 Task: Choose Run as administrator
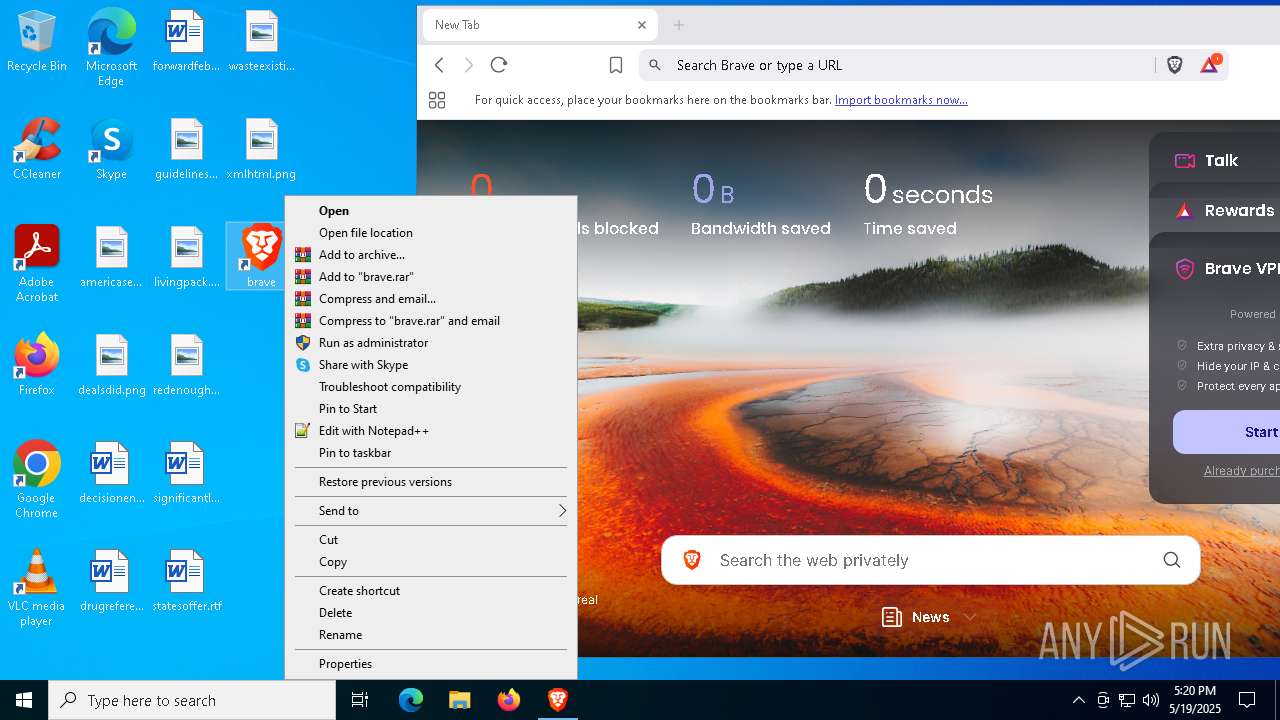[431, 343]
